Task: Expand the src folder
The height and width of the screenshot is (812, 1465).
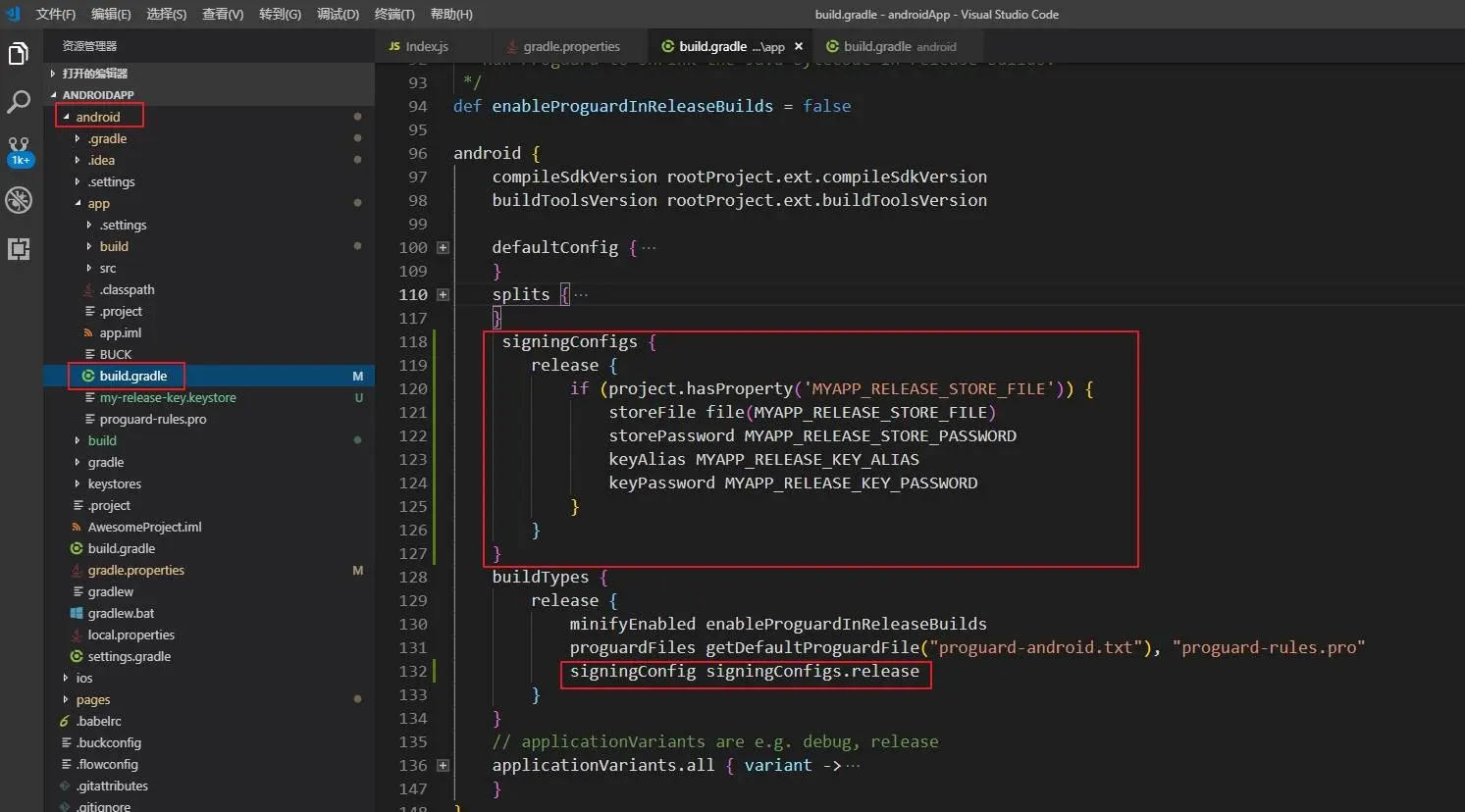Action: (x=89, y=268)
